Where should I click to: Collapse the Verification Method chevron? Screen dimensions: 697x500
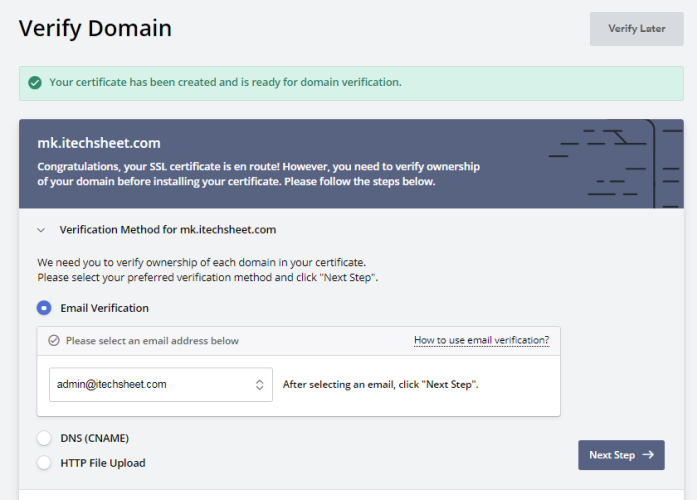point(42,230)
